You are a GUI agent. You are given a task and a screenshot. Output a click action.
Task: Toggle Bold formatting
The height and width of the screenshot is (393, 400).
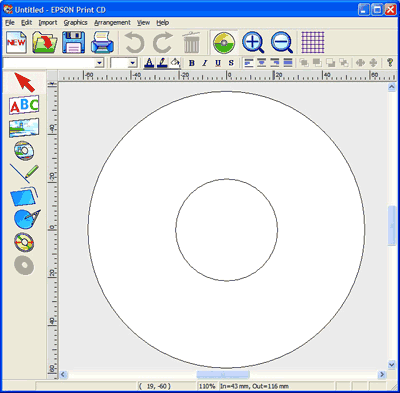pos(192,63)
